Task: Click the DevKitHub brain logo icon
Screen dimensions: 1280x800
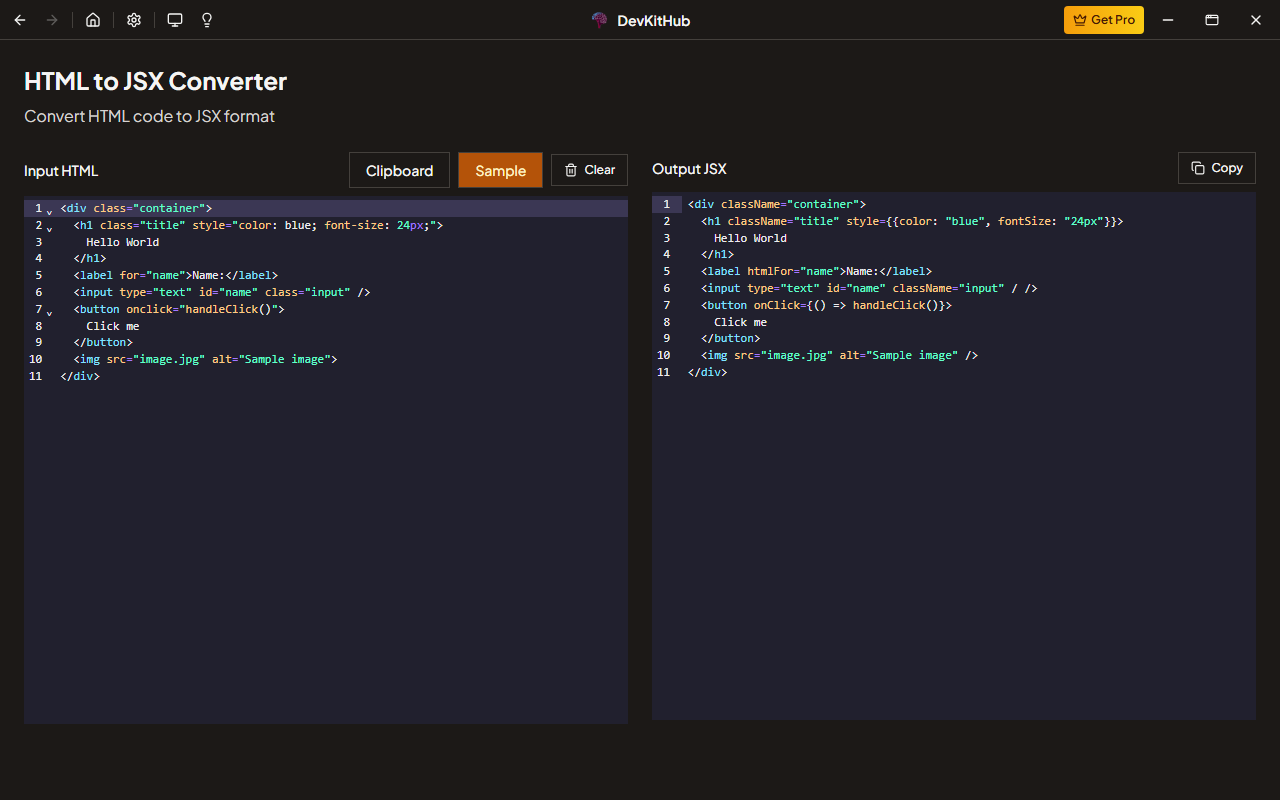Action: [600, 20]
